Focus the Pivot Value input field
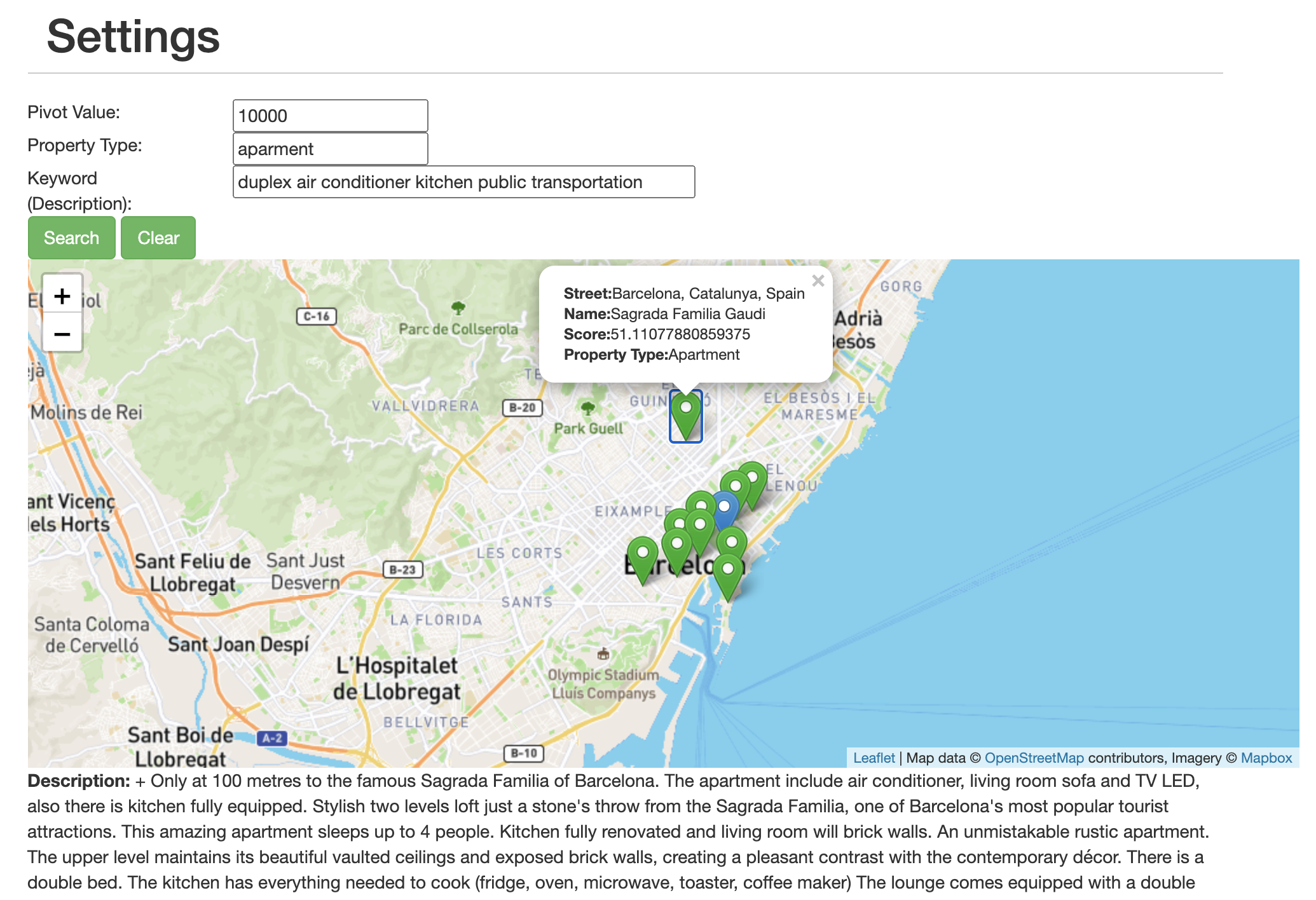 click(x=330, y=116)
